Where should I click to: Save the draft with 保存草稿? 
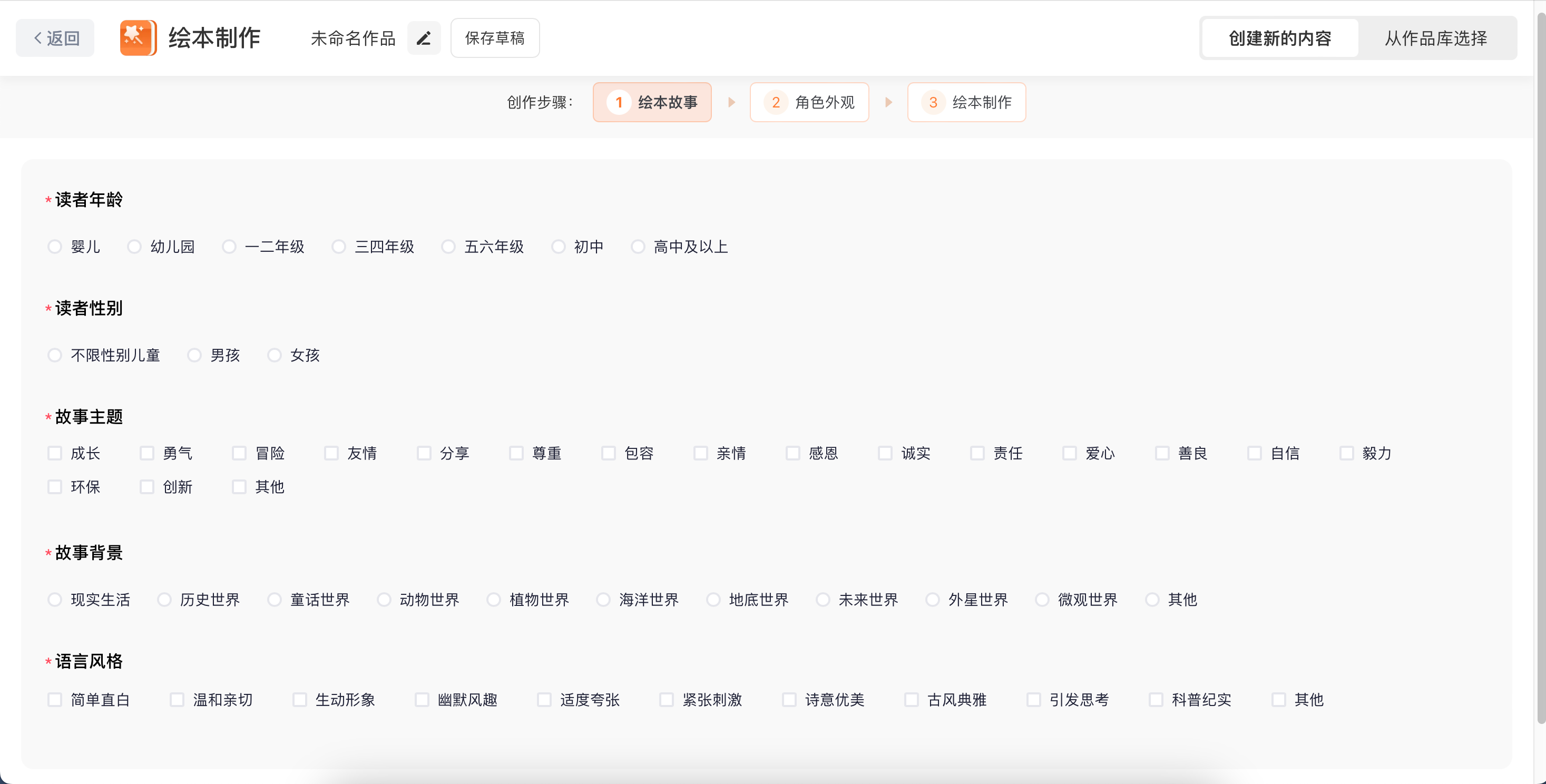click(495, 38)
